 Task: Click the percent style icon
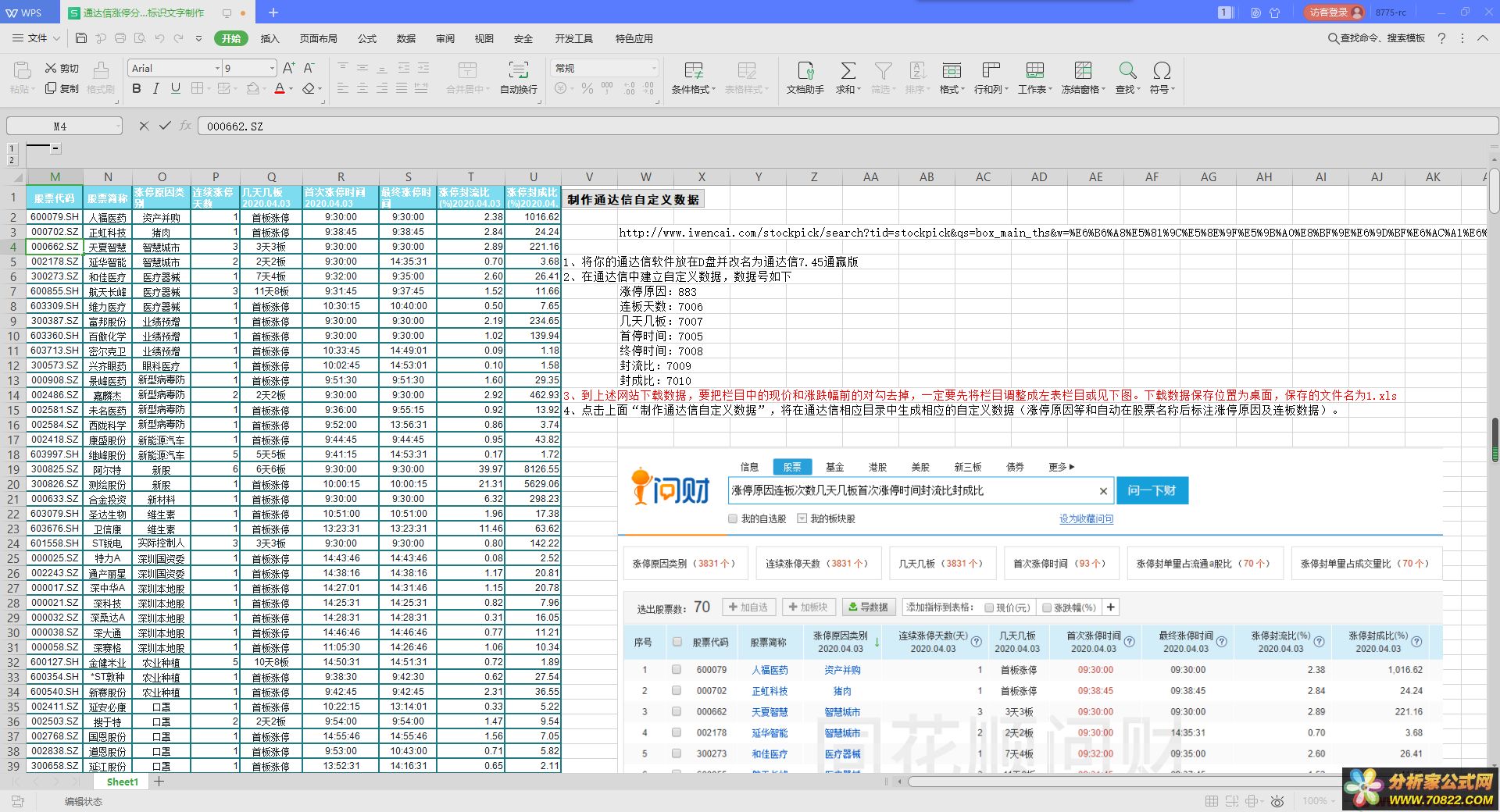(x=587, y=88)
